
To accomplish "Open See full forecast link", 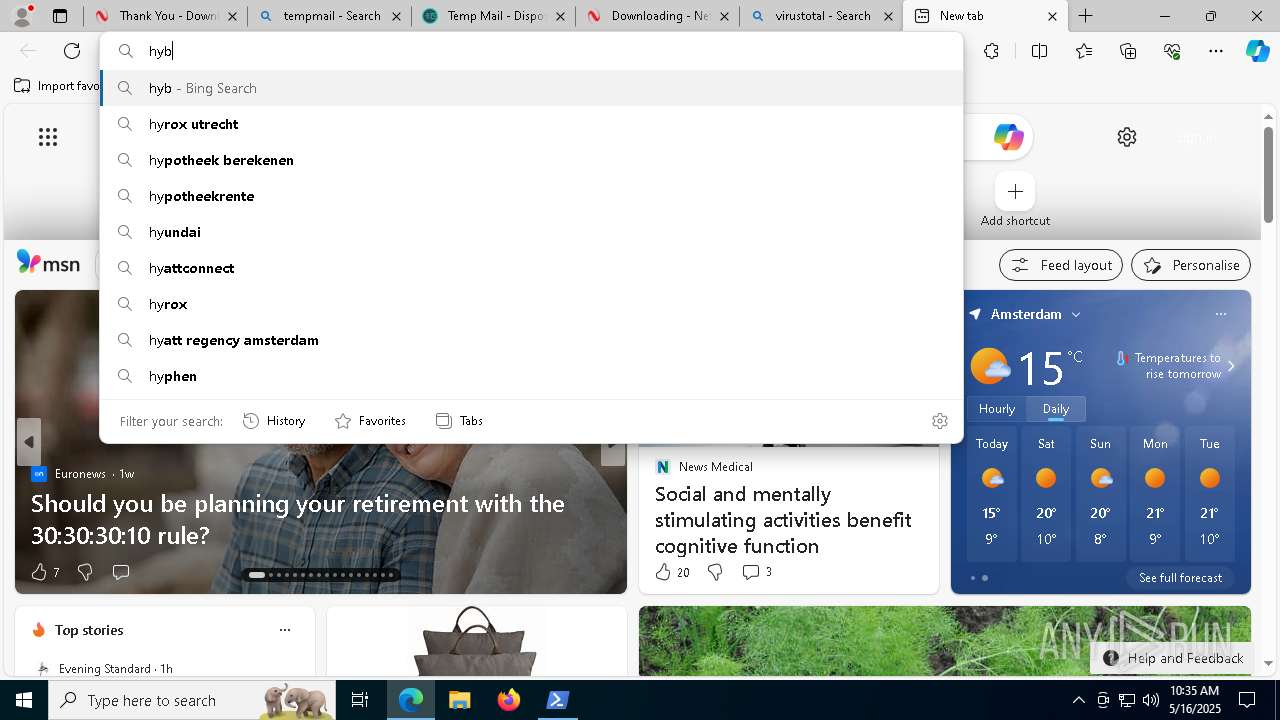I will pyautogui.click(x=1180, y=578).
